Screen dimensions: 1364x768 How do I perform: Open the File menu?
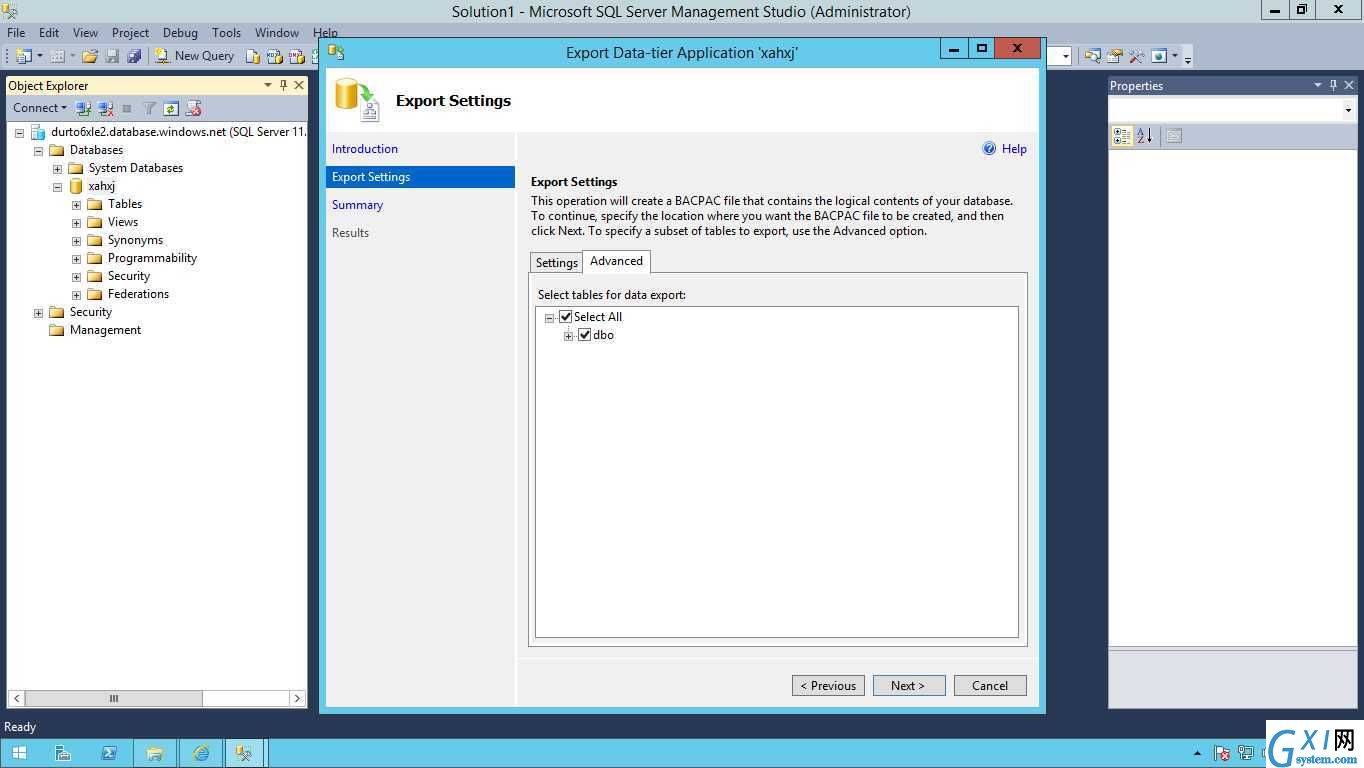pos(16,33)
